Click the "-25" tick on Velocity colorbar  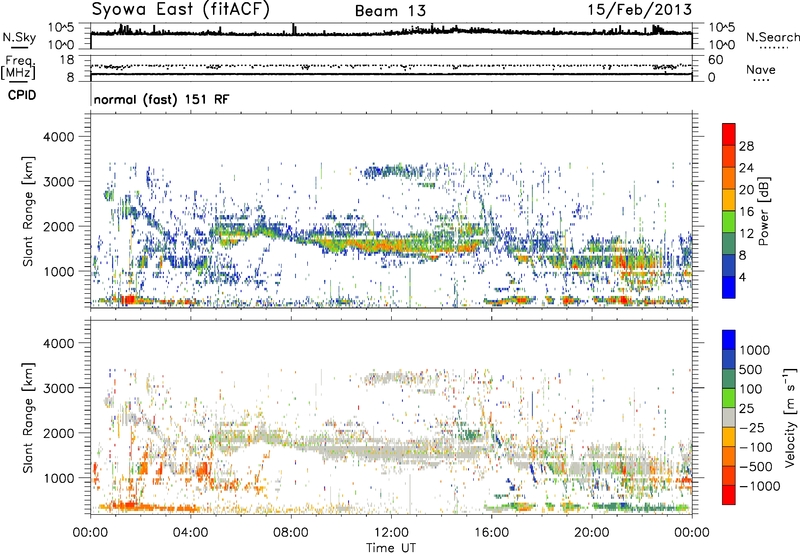(751, 427)
